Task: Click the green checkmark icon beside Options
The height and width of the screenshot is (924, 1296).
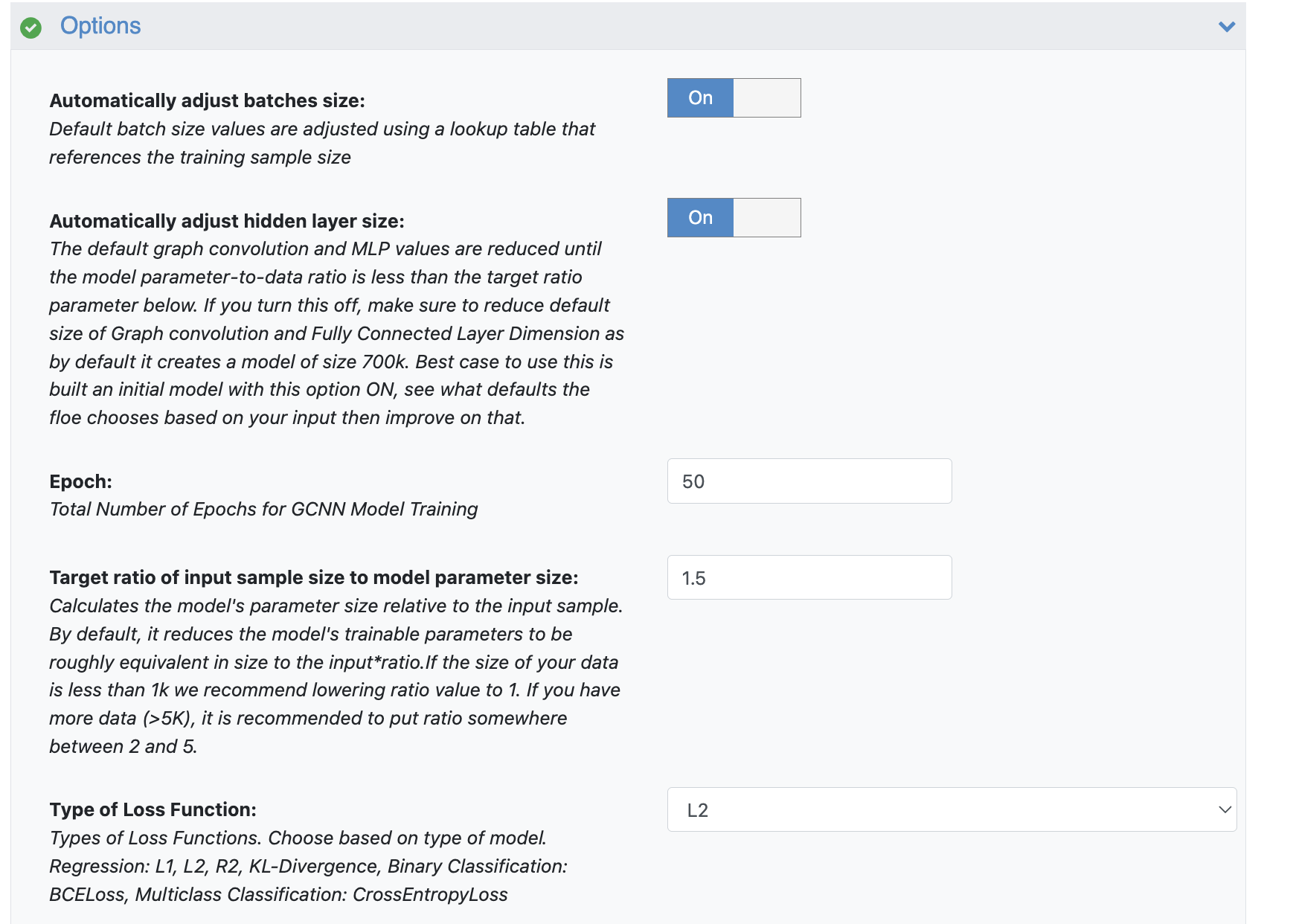Action: point(31,28)
